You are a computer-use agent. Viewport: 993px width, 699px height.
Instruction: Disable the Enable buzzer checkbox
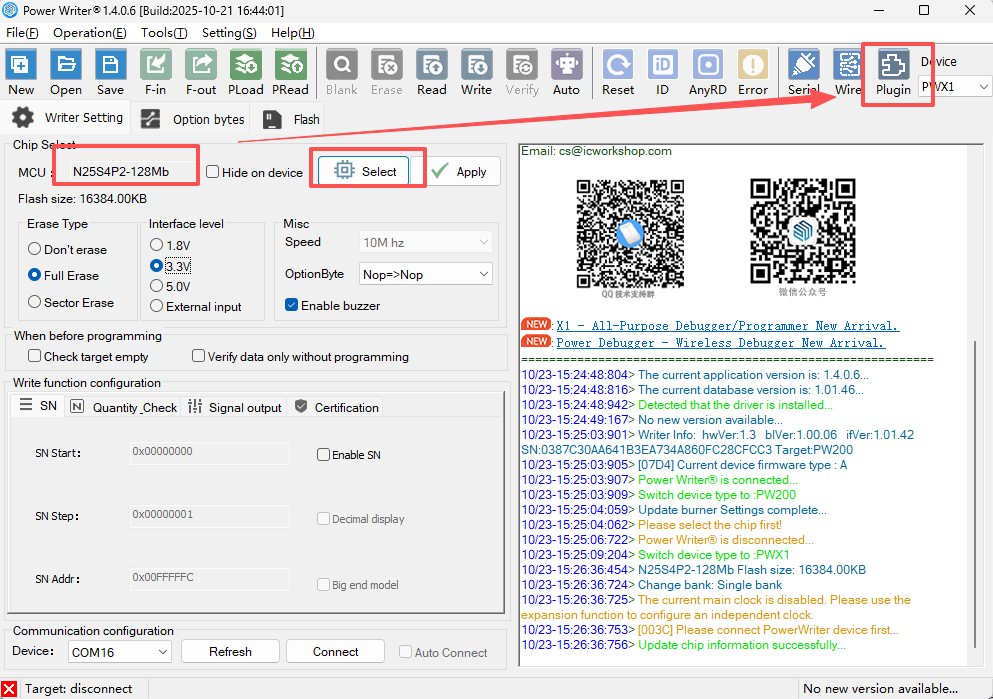coord(292,305)
